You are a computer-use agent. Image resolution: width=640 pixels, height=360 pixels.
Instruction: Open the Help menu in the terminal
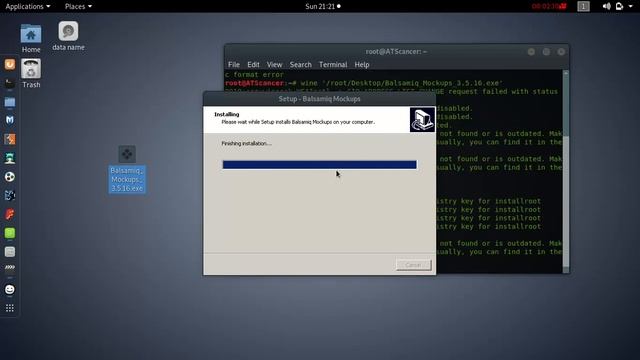coord(362,64)
